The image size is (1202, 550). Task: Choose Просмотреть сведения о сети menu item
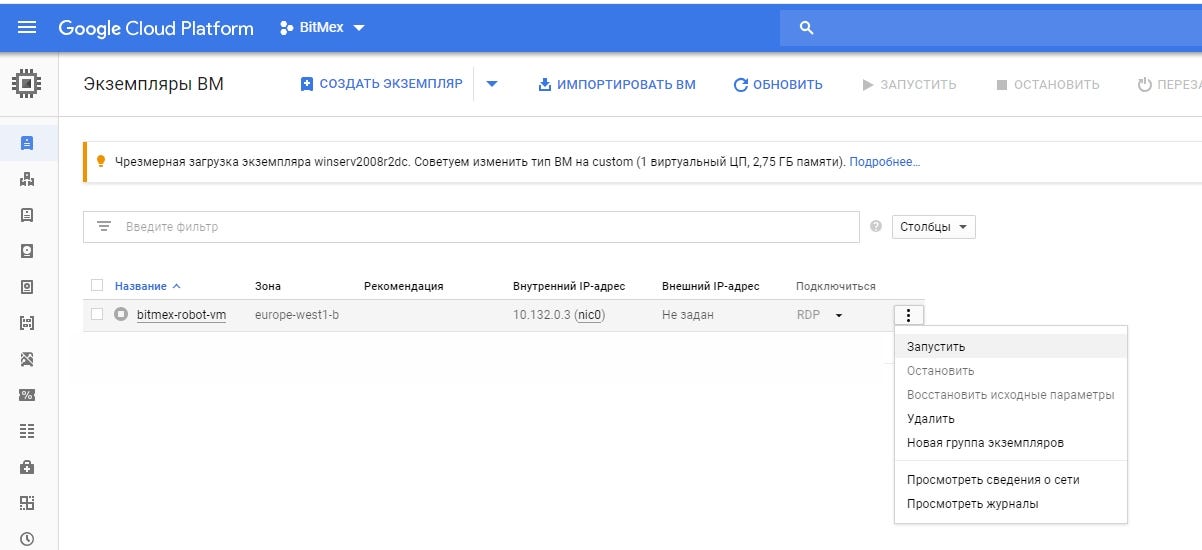coord(1011,480)
